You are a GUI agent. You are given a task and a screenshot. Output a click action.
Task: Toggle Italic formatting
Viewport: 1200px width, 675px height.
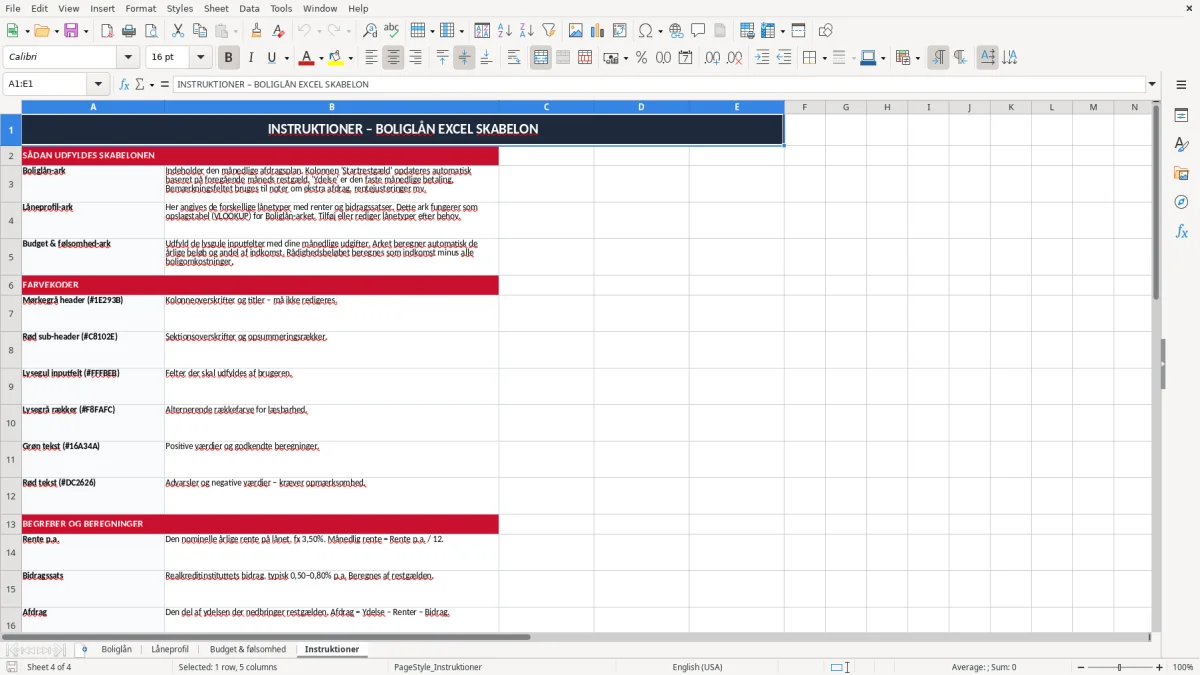250,58
